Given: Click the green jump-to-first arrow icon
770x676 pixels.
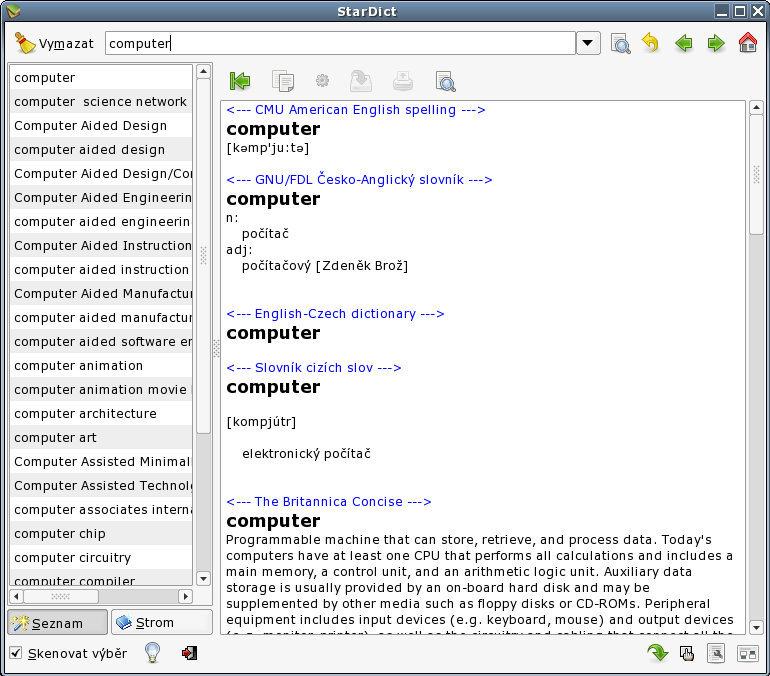Looking at the screenshot, I should coord(240,81).
